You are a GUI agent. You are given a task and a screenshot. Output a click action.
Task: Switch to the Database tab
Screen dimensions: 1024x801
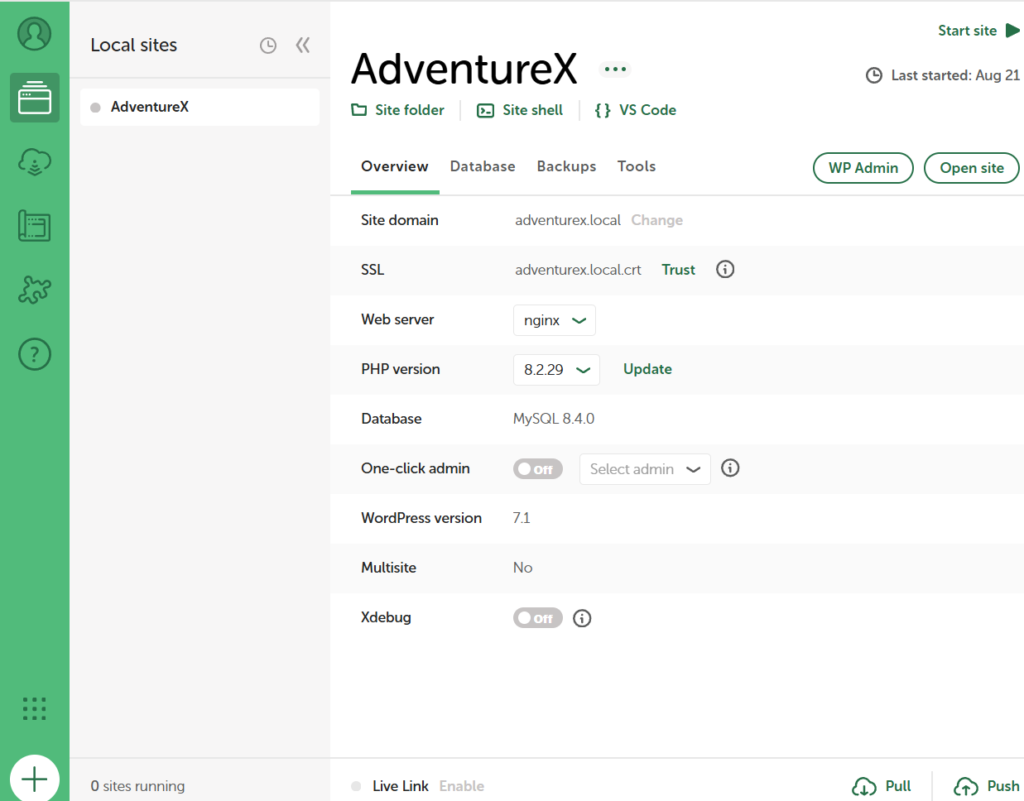point(483,166)
